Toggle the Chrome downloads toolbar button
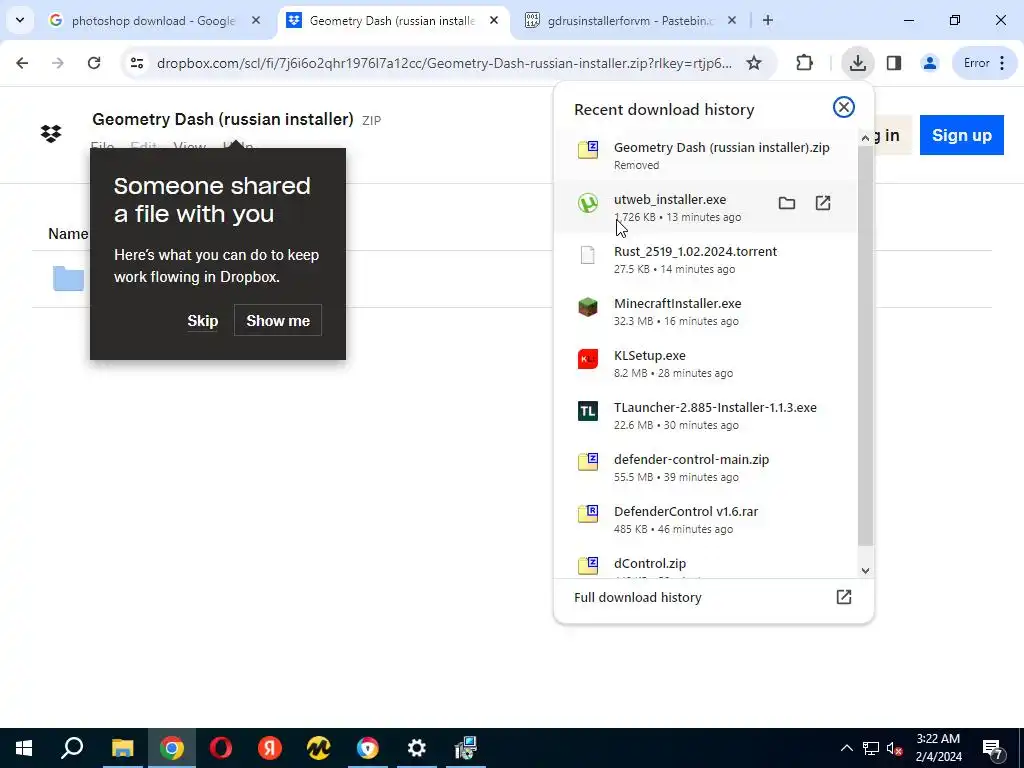Screen dimensions: 1024x768 pyautogui.click(x=857, y=63)
